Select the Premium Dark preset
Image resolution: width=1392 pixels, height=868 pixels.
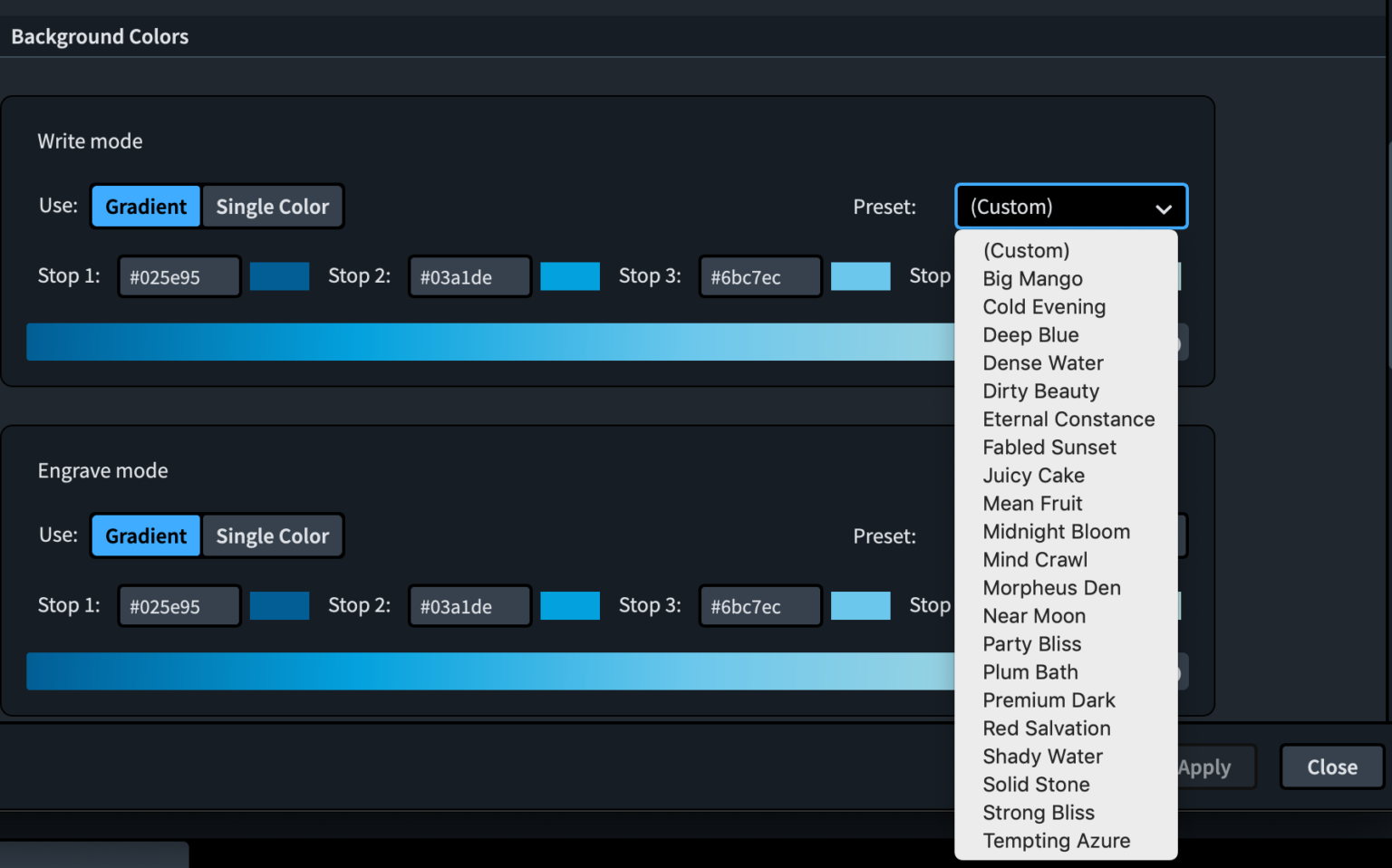pyautogui.click(x=1049, y=700)
